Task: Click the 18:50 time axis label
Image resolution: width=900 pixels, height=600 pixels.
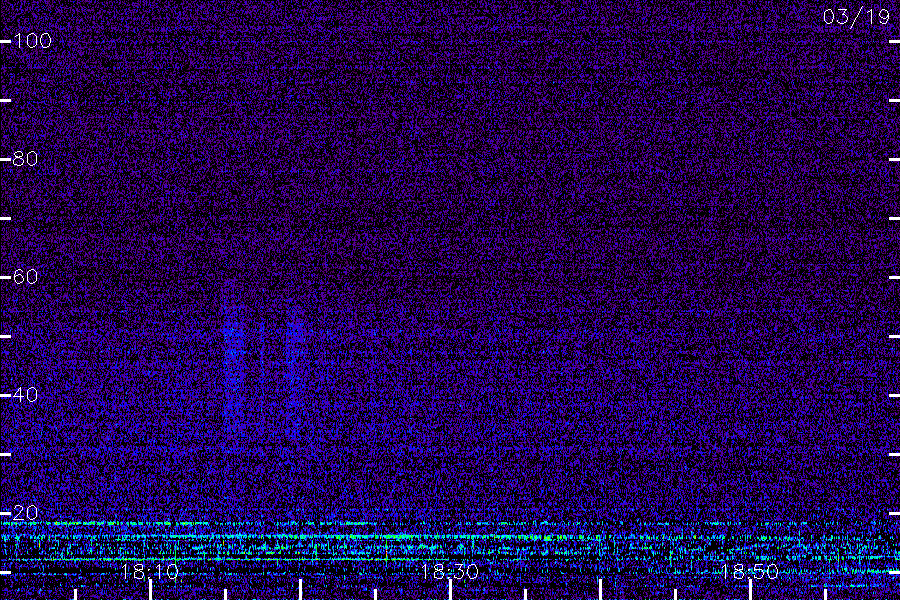Action: [750, 571]
